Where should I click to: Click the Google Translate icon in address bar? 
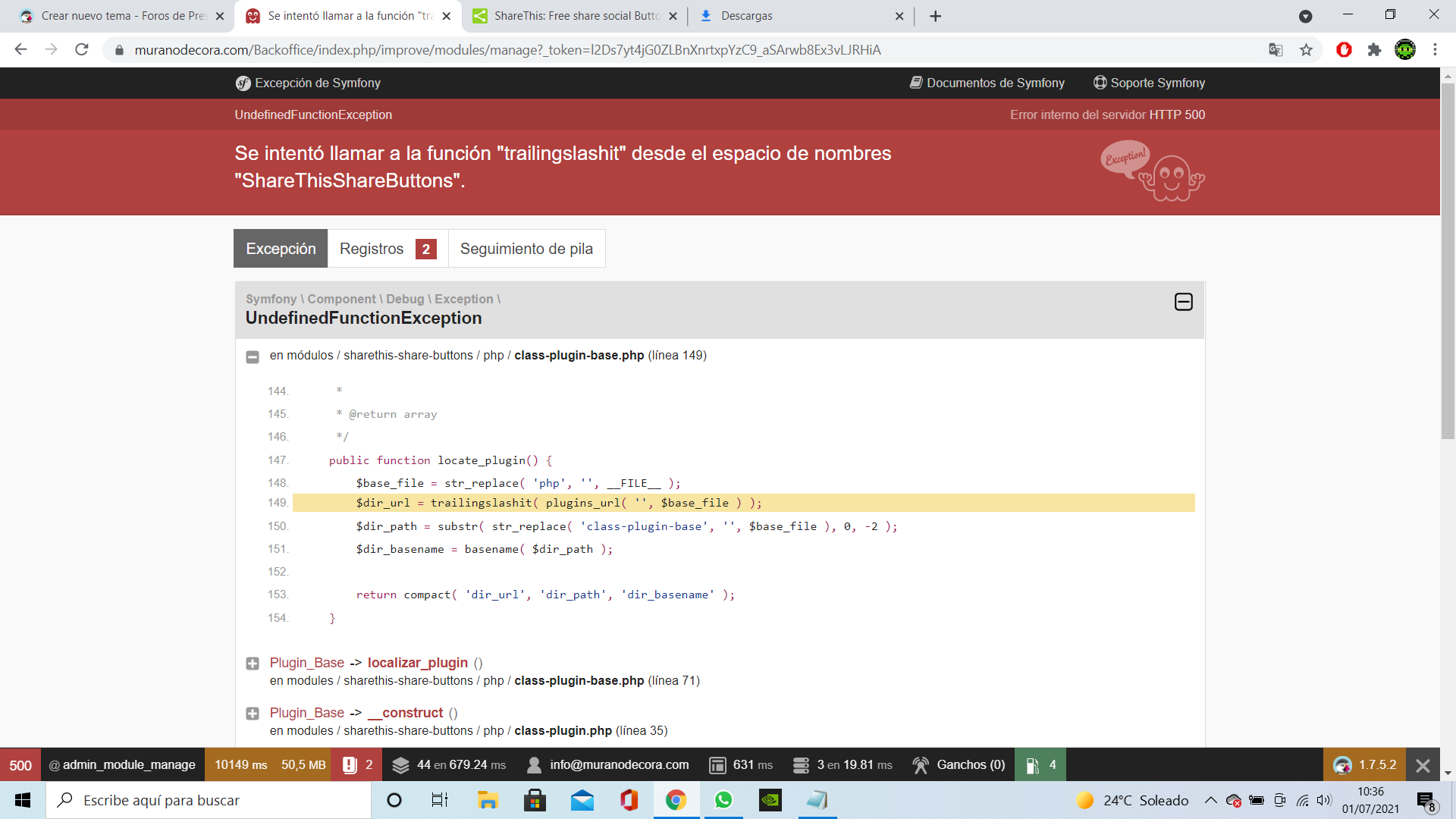(x=1276, y=50)
